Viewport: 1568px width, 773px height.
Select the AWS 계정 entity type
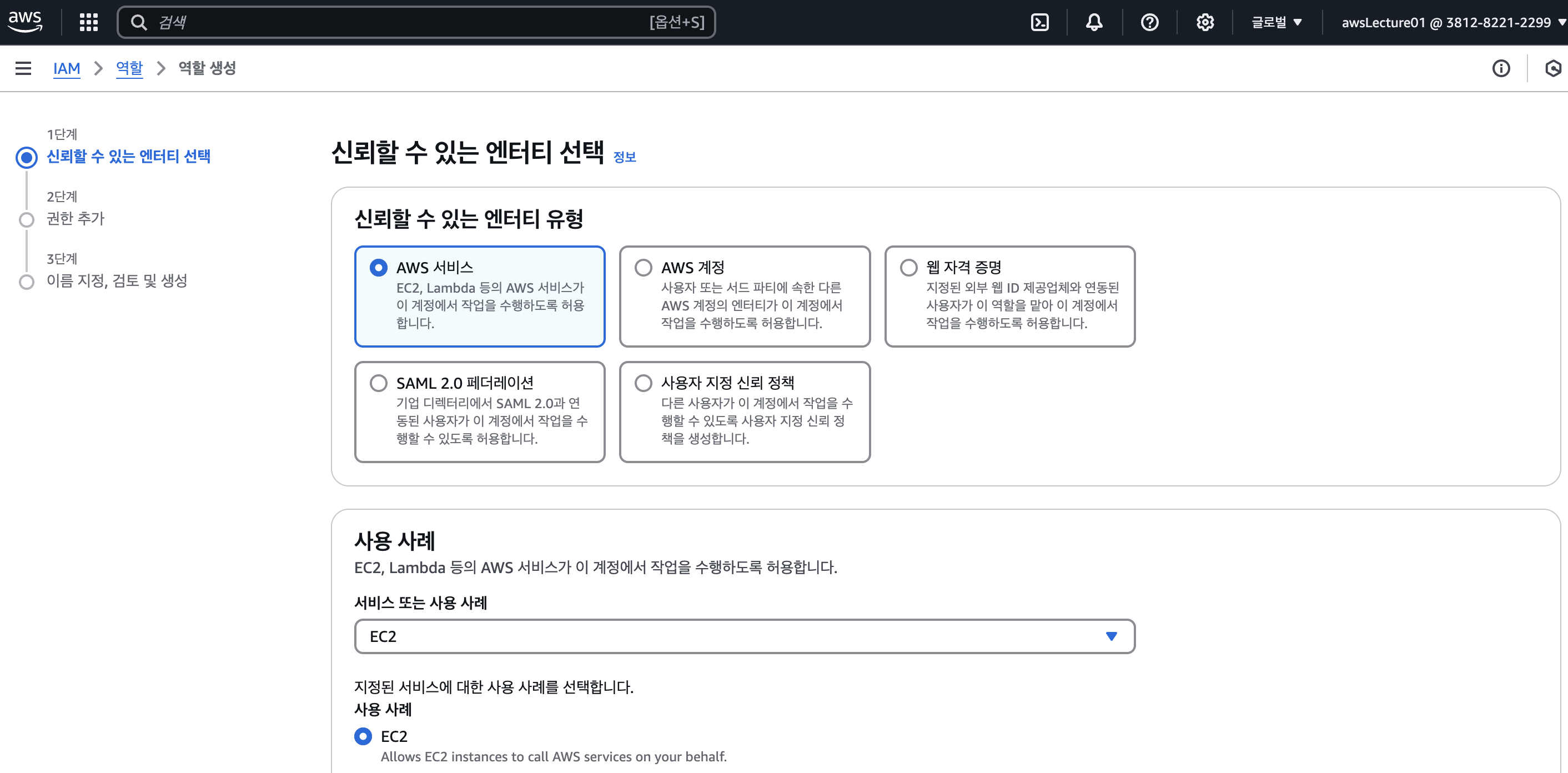click(745, 297)
